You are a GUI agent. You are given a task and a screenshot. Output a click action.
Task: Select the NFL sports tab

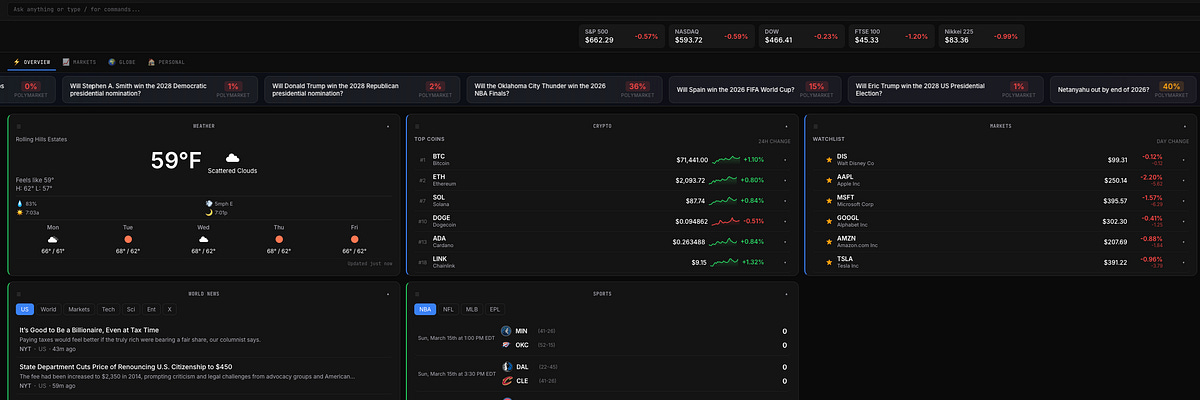tap(448, 310)
